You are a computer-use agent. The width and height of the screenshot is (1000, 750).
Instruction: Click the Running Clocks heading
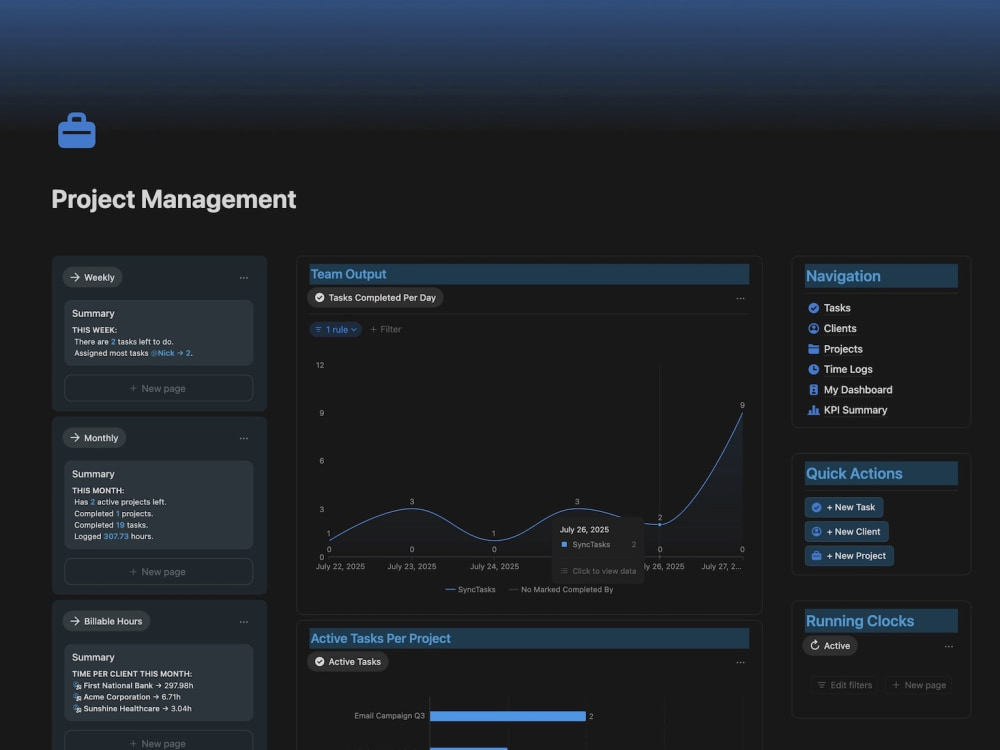[860, 621]
